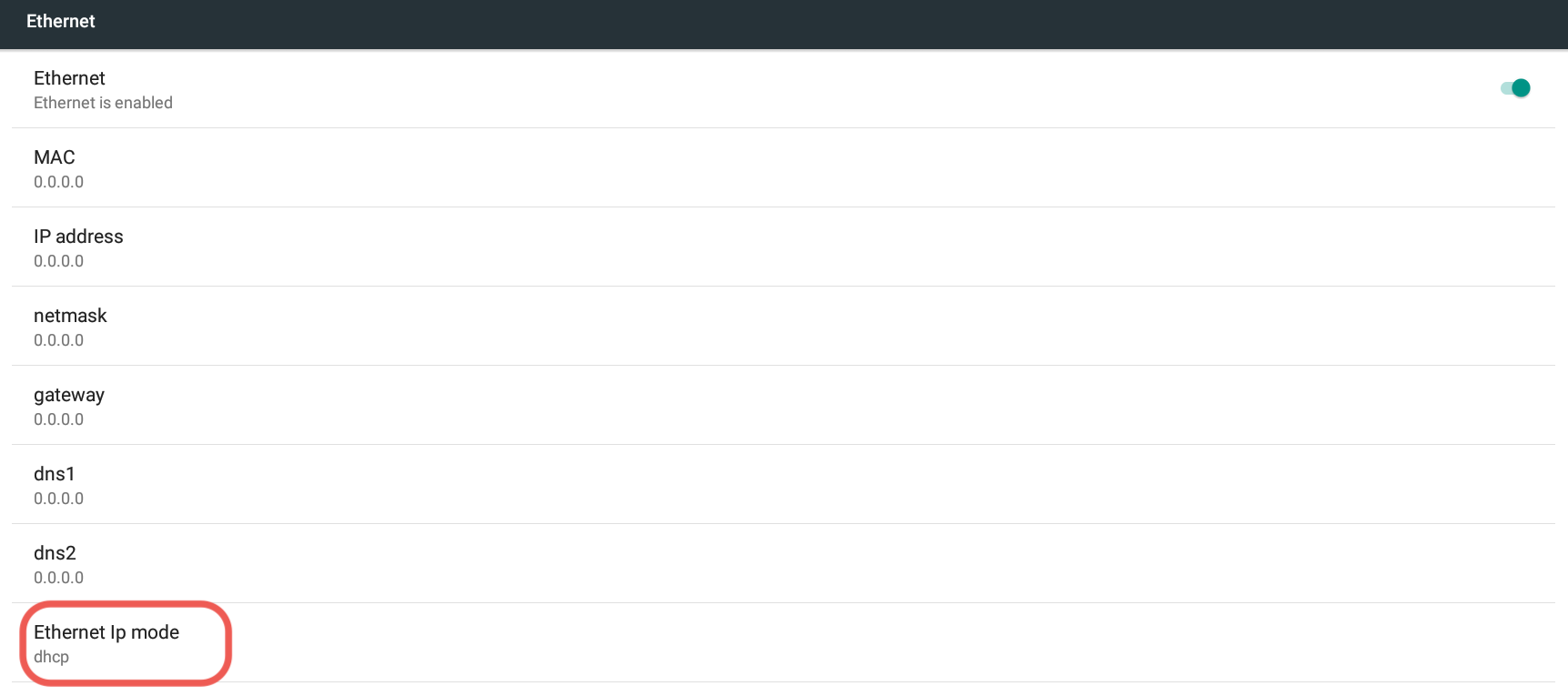
Task: Click the value under dns1
Action: click(x=58, y=499)
